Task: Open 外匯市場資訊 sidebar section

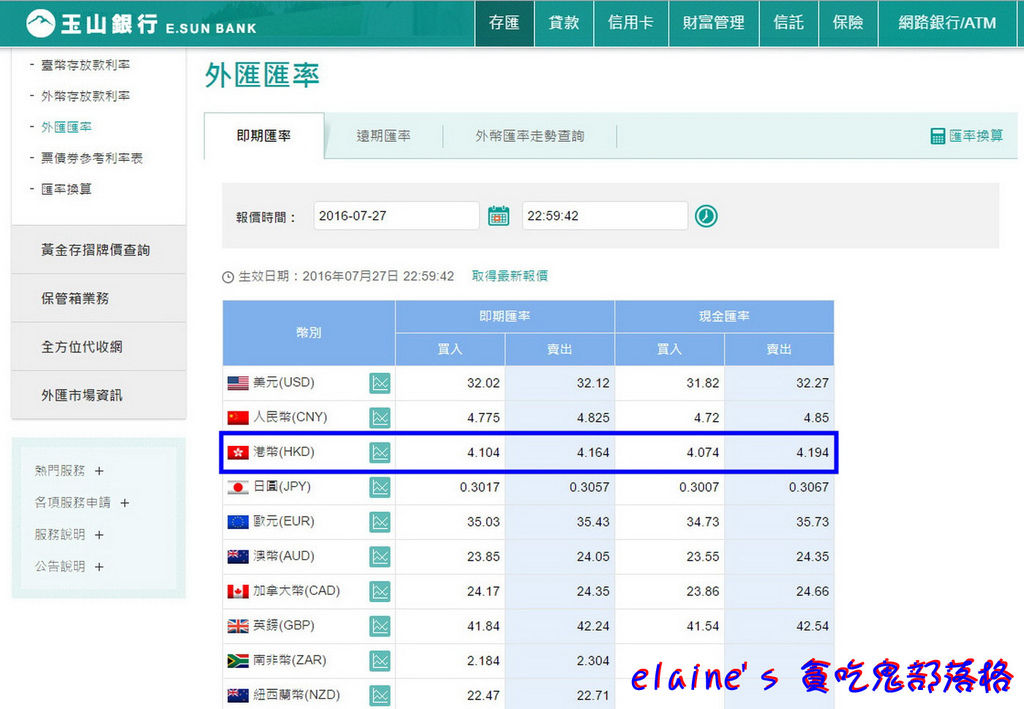Action: click(99, 395)
